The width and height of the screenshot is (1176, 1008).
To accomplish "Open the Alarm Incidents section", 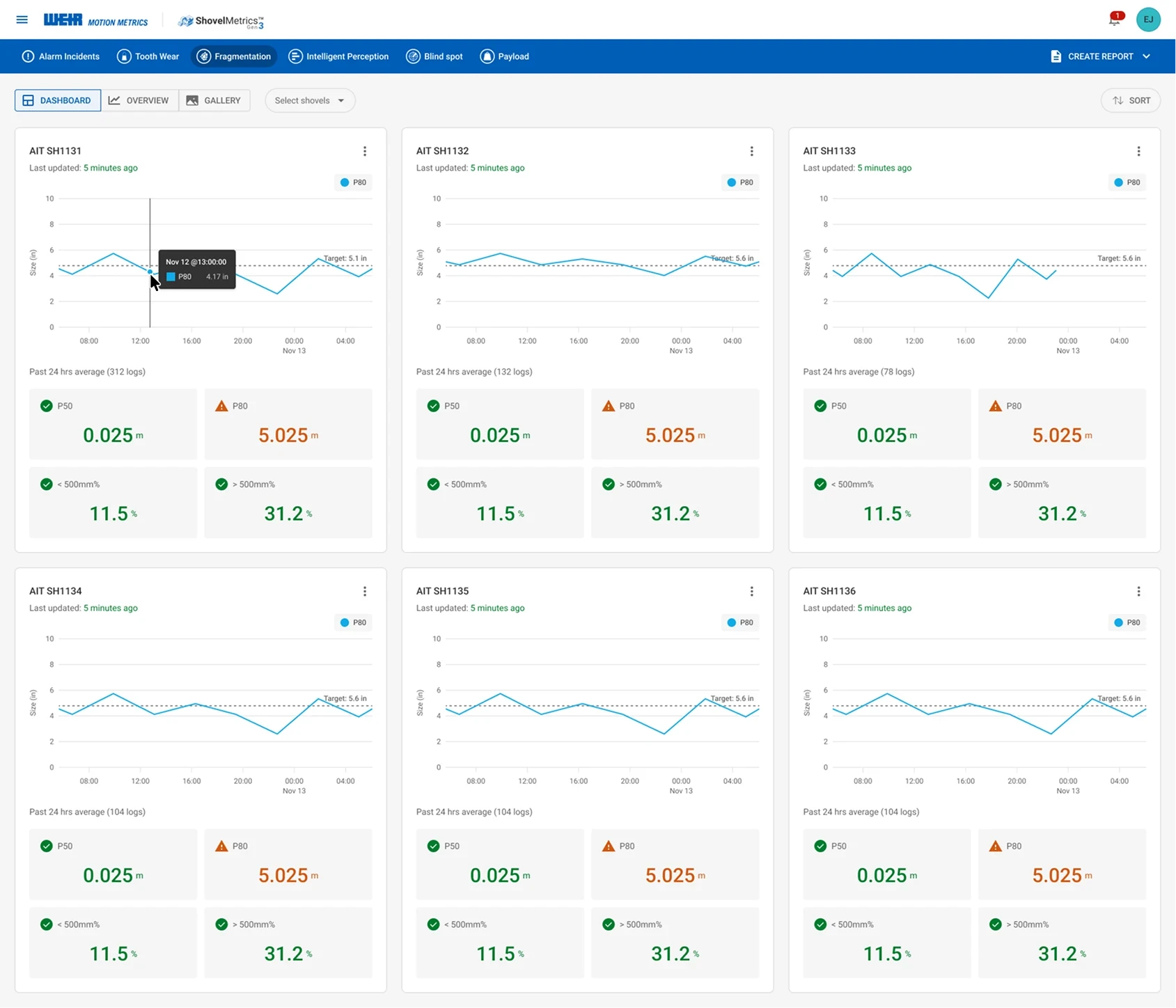I will coord(61,56).
